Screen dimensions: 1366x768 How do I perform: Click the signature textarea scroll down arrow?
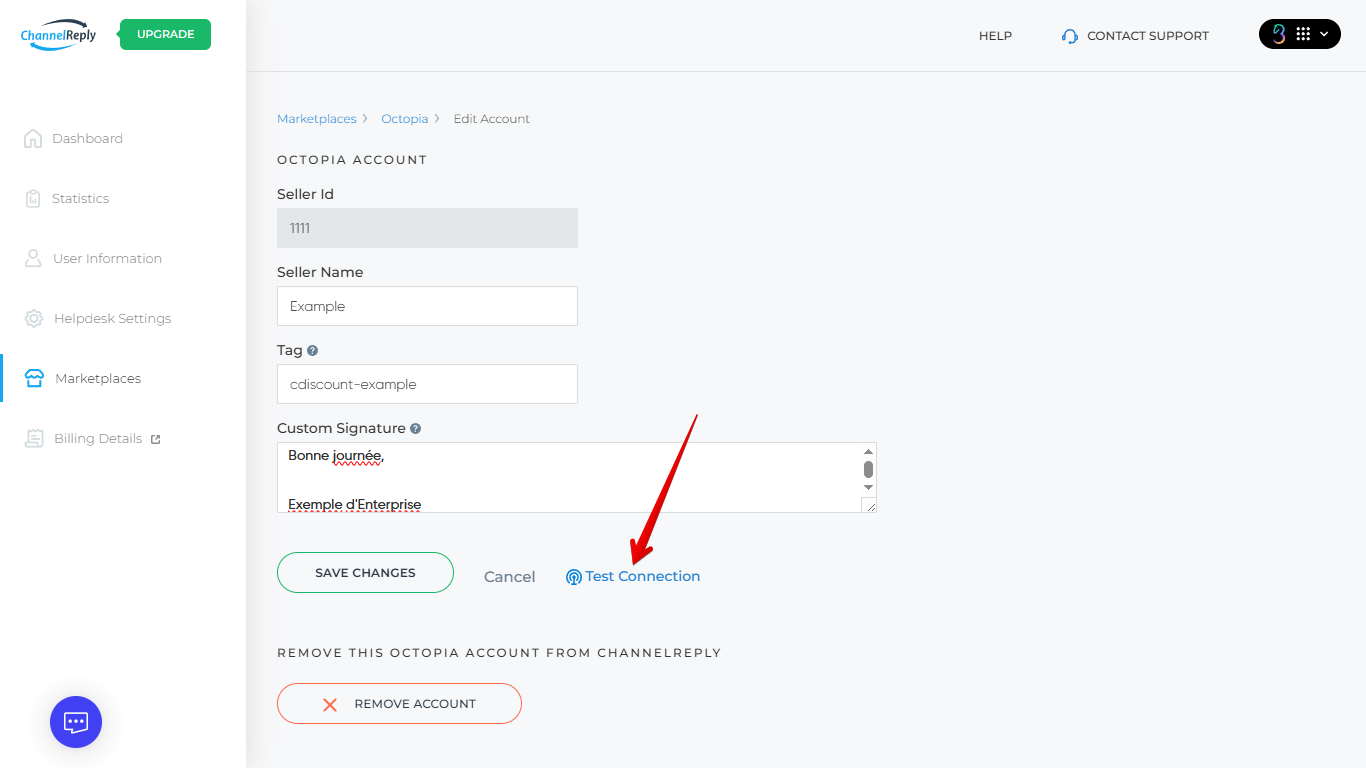point(869,487)
